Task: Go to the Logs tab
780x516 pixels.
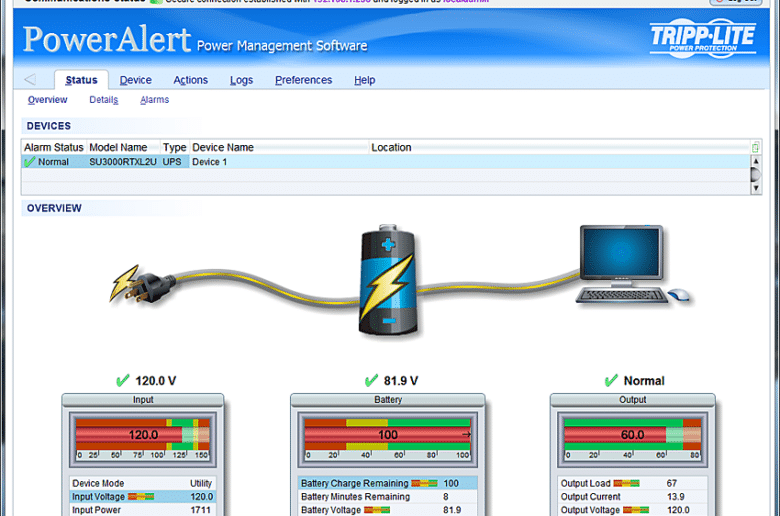Action: click(241, 80)
